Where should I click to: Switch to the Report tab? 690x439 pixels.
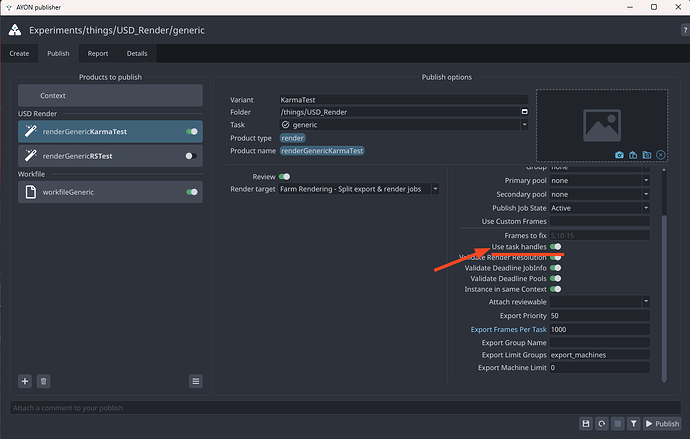[x=97, y=53]
